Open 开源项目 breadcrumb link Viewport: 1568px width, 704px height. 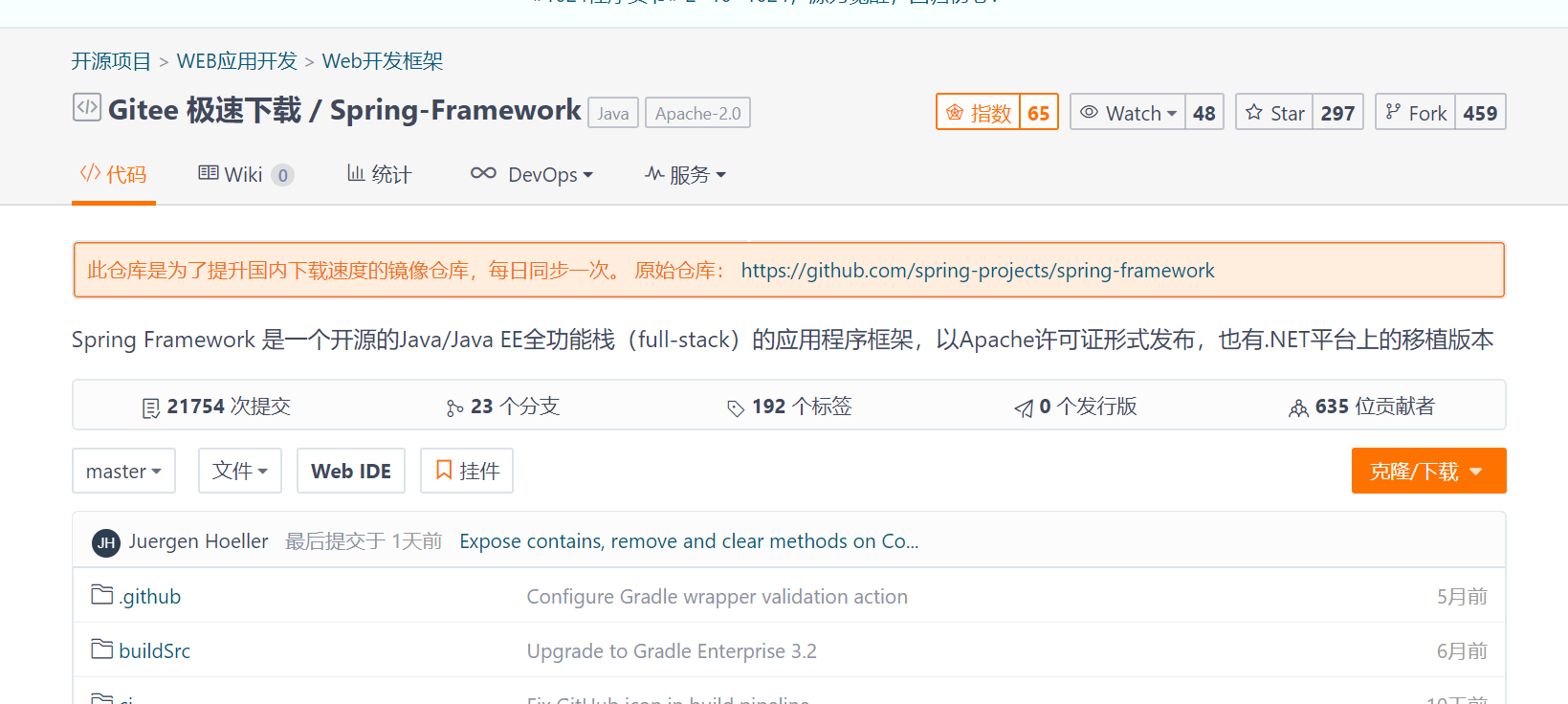111,61
